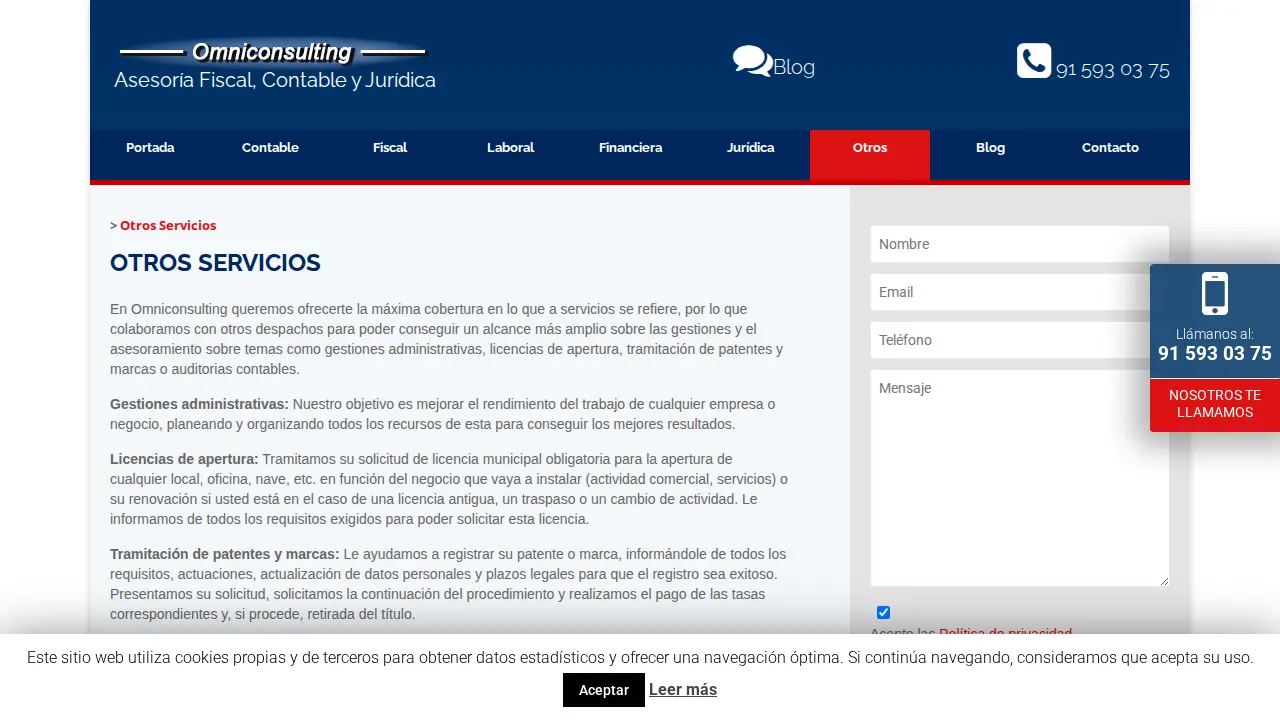1280x720 pixels.
Task: Click the bold Licencias de apertura label
Action: 184,459
